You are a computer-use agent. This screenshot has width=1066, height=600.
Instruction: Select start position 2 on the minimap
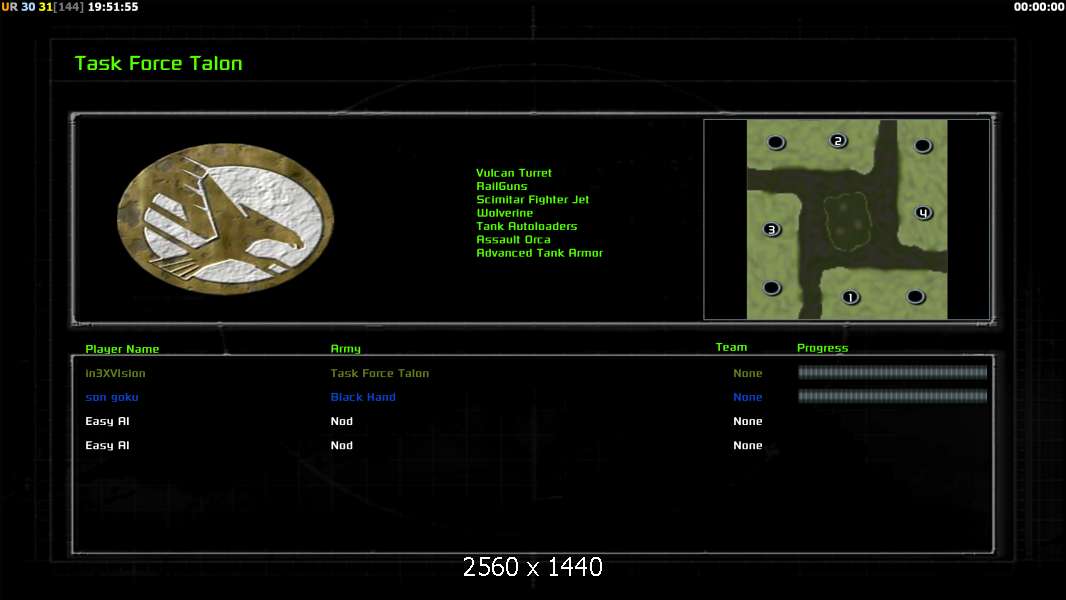click(838, 141)
